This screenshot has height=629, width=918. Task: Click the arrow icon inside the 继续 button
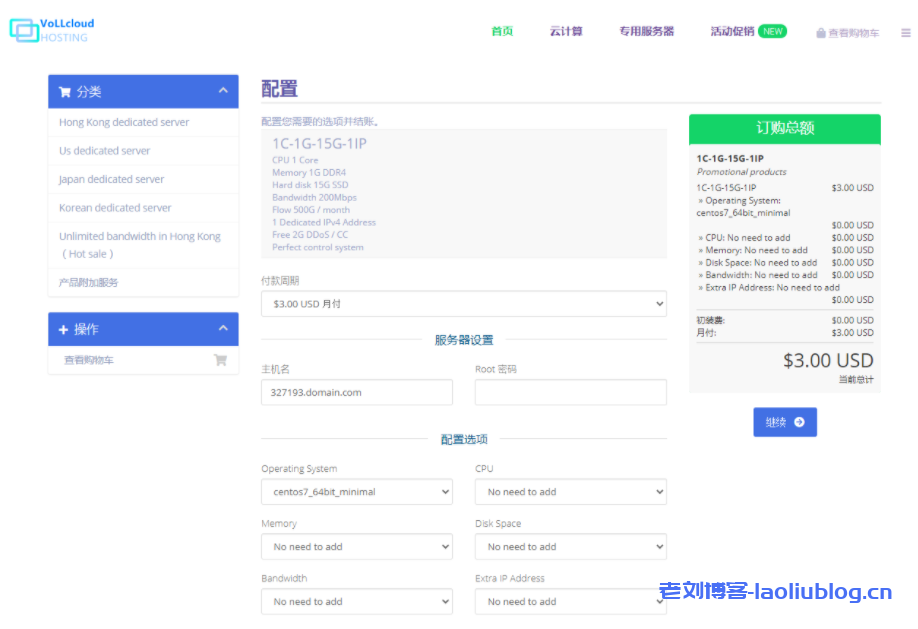point(798,421)
